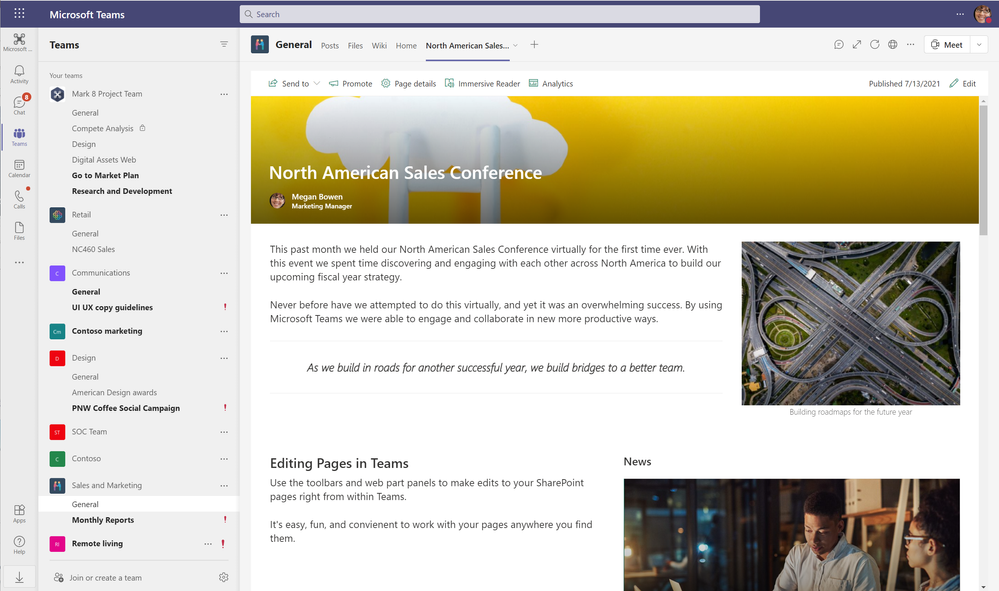This screenshot has height=591, width=999.
Task: Click the page vertical scrollbar
Action: 983,171
